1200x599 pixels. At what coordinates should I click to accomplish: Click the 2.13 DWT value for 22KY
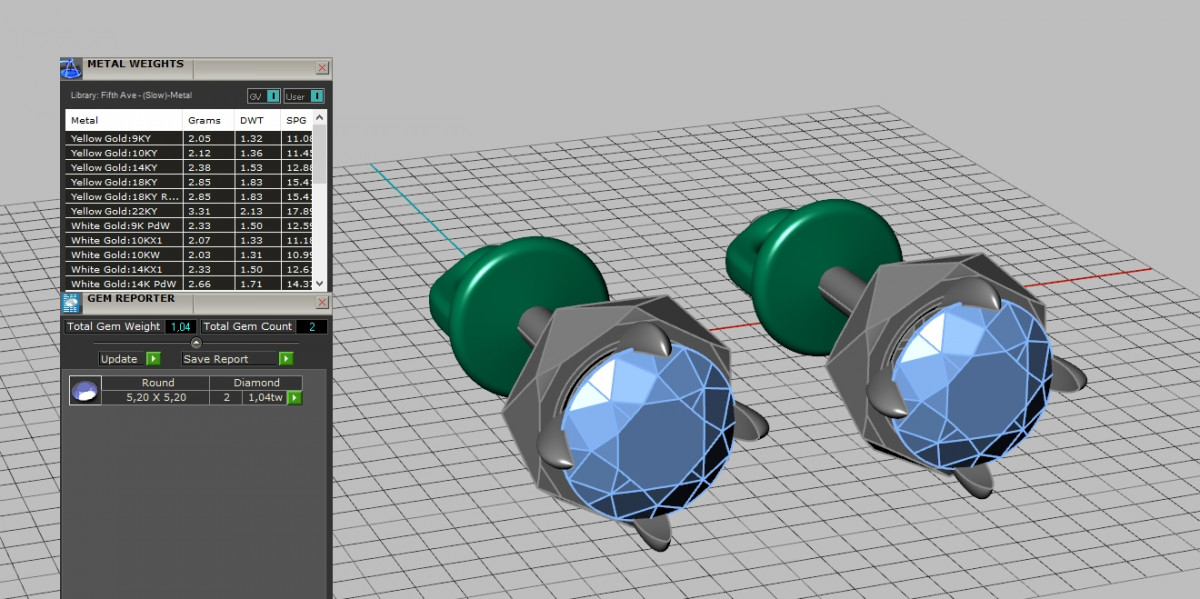pyautogui.click(x=251, y=211)
